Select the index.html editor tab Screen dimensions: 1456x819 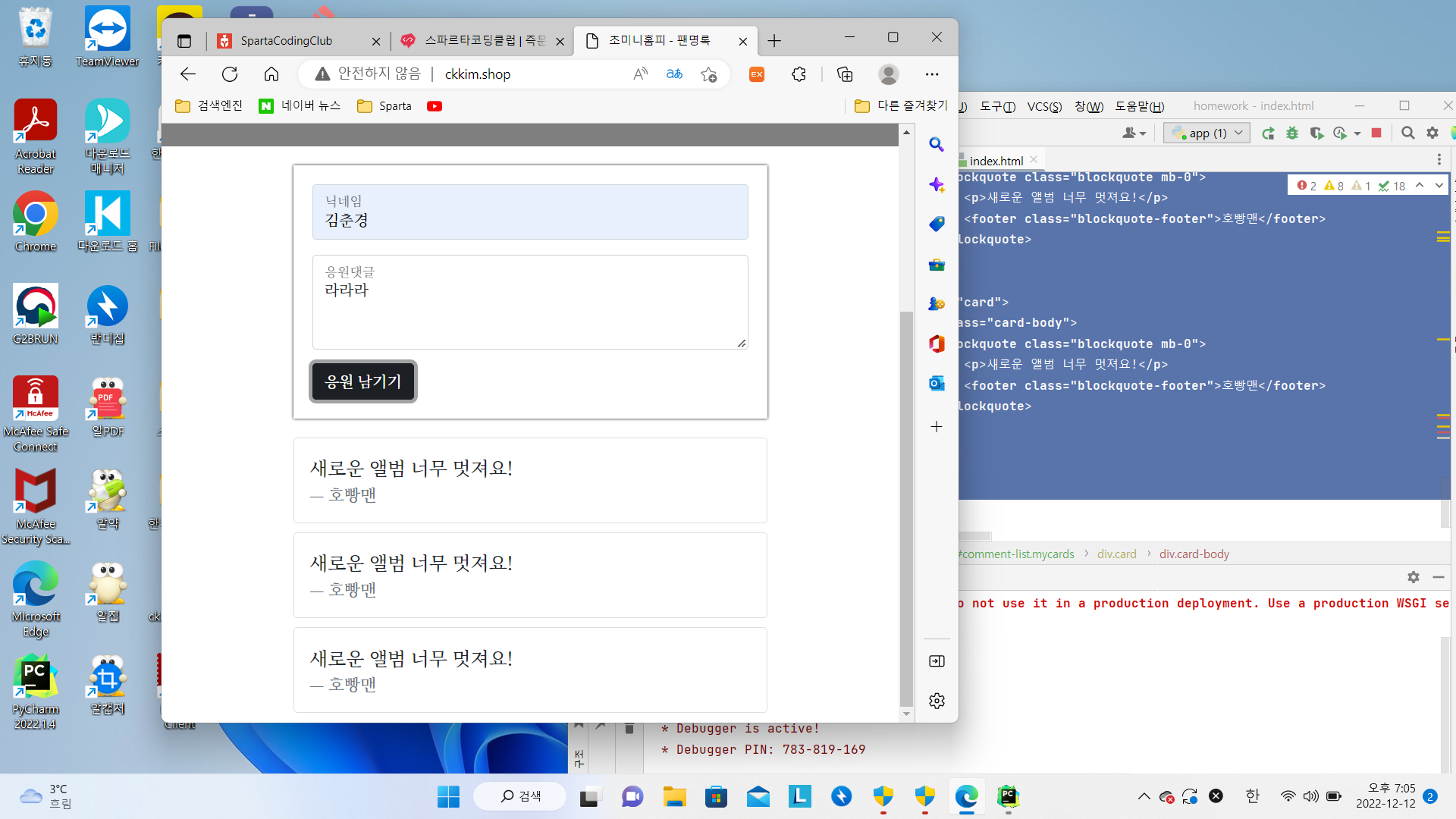996,161
